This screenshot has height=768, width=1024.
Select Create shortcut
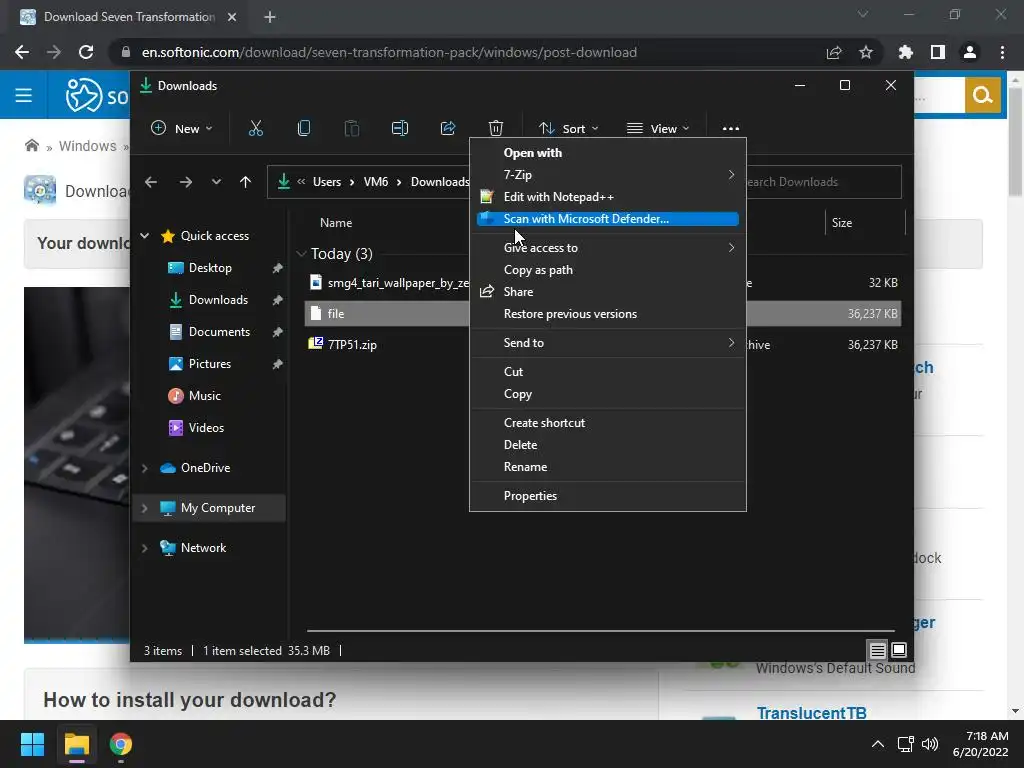coord(608,423)
